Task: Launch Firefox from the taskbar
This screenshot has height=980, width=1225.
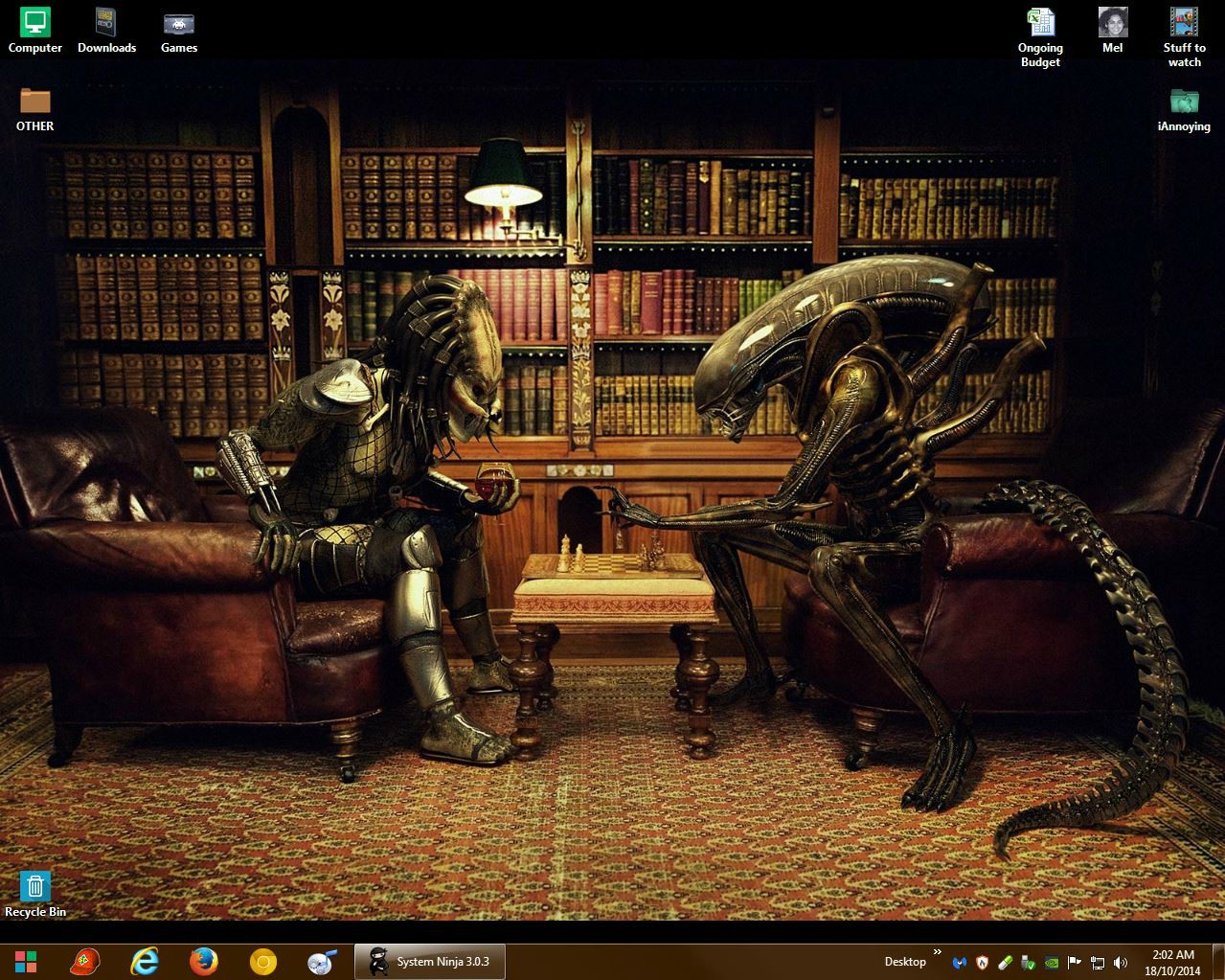Action: click(x=204, y=961)
